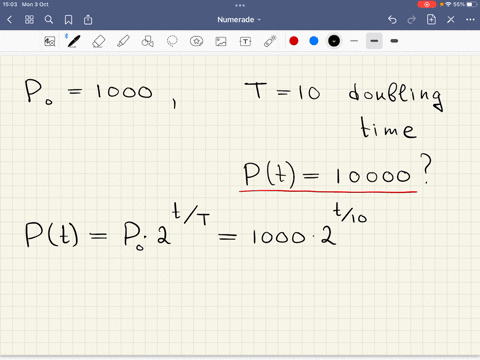Open the elements/stickers tool

click(196, 41)
